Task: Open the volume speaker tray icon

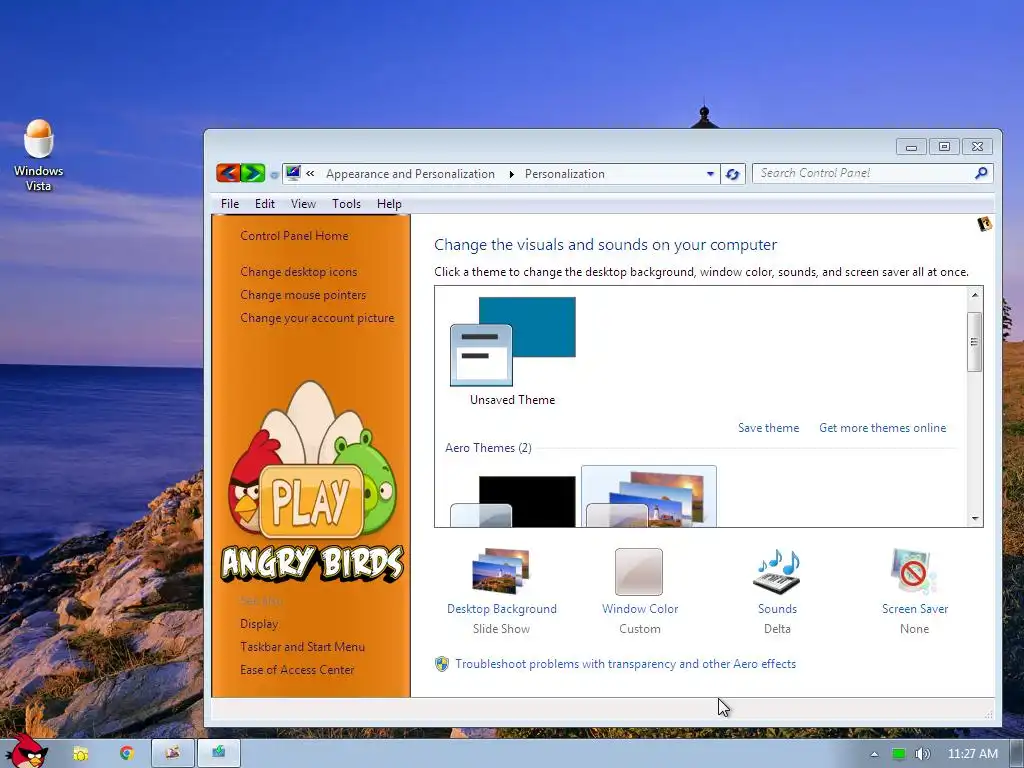Action: 922,754
